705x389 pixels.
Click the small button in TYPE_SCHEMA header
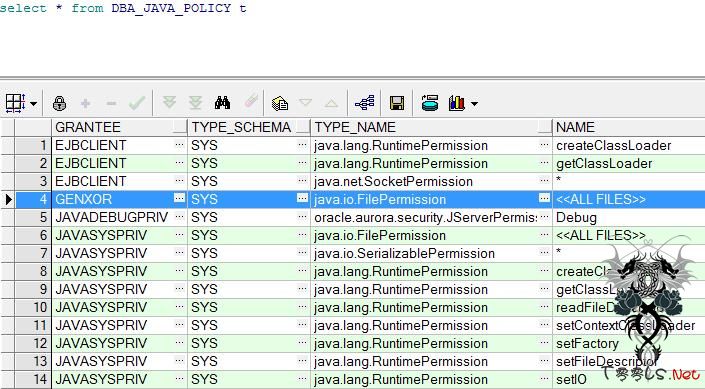303,127
